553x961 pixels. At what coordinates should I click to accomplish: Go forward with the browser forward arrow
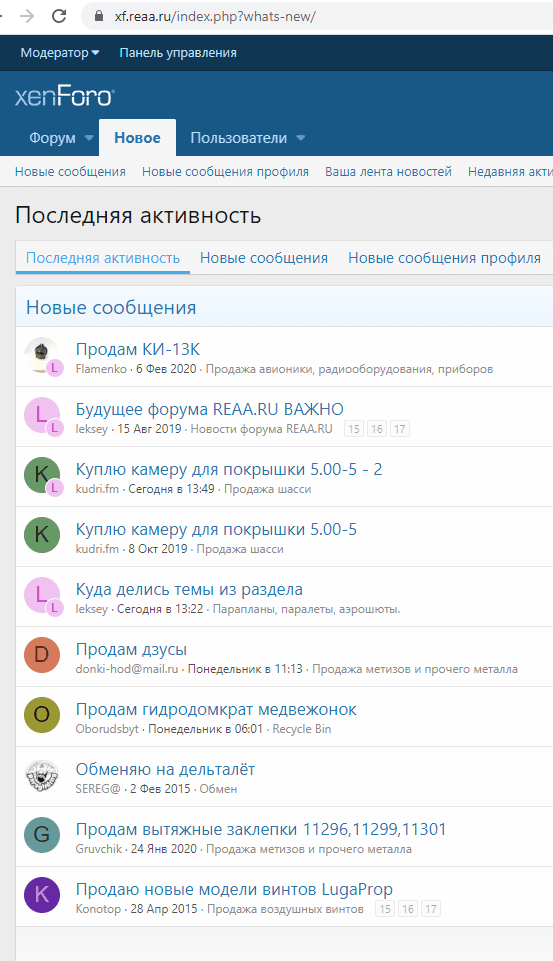coord(27,16)
